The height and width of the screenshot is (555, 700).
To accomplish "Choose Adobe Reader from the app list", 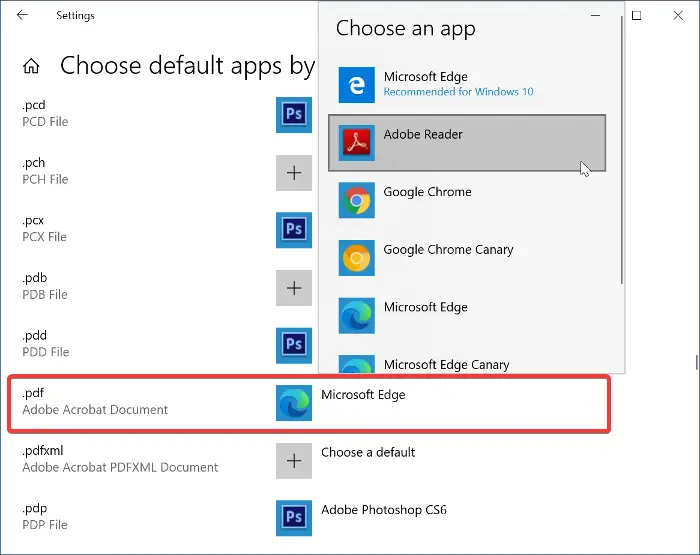I will 467,143.
